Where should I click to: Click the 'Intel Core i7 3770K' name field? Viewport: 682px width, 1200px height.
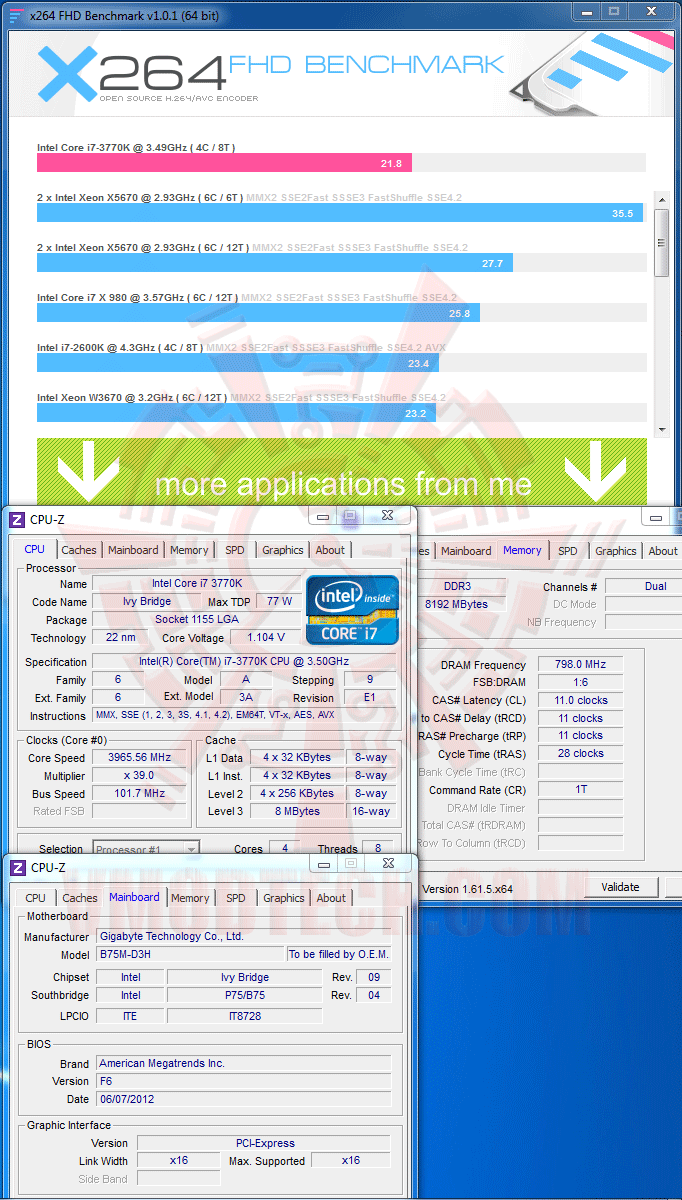point(196,583)
